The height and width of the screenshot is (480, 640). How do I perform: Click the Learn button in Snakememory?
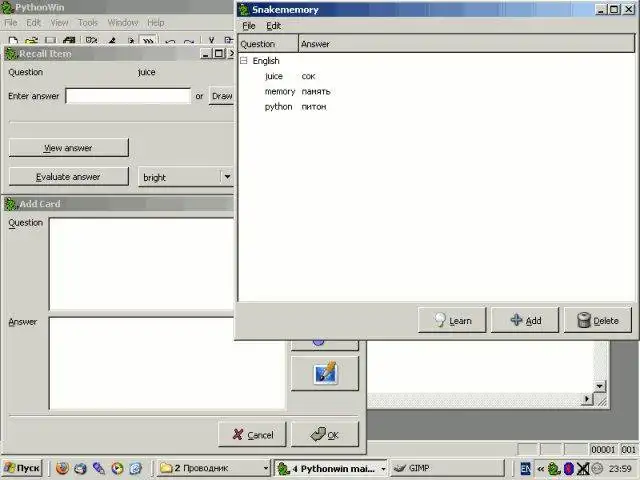452,321
